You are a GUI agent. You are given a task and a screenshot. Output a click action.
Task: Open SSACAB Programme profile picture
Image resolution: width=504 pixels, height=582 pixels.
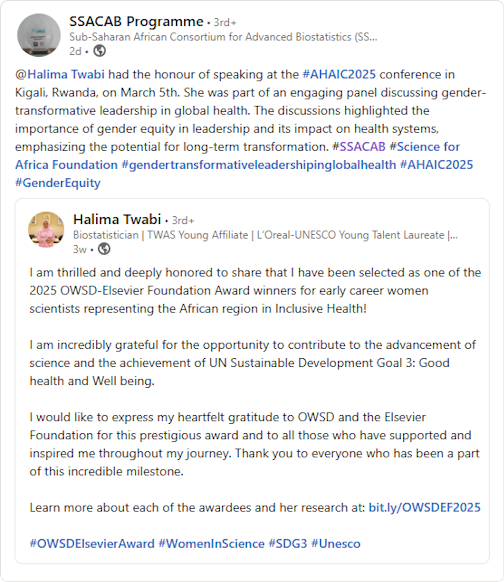pyautogui.click(x=39, y=35)
